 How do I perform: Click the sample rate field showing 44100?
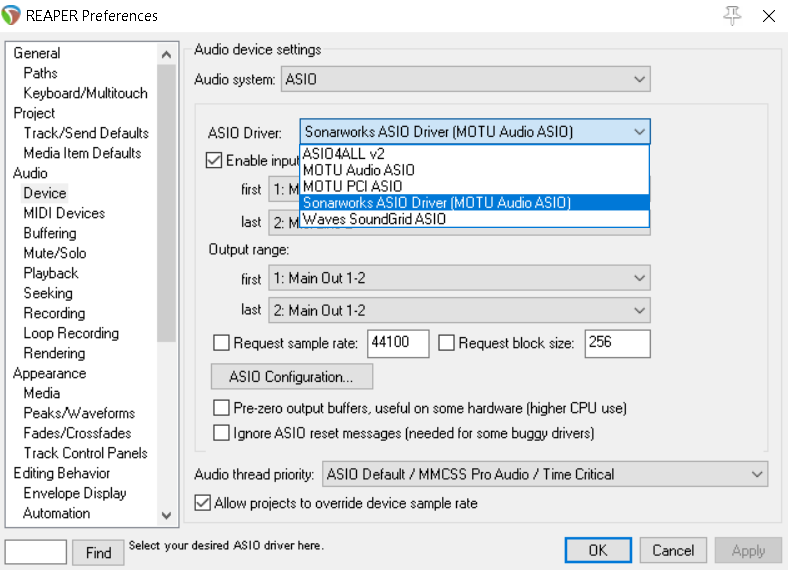[398, 343]
